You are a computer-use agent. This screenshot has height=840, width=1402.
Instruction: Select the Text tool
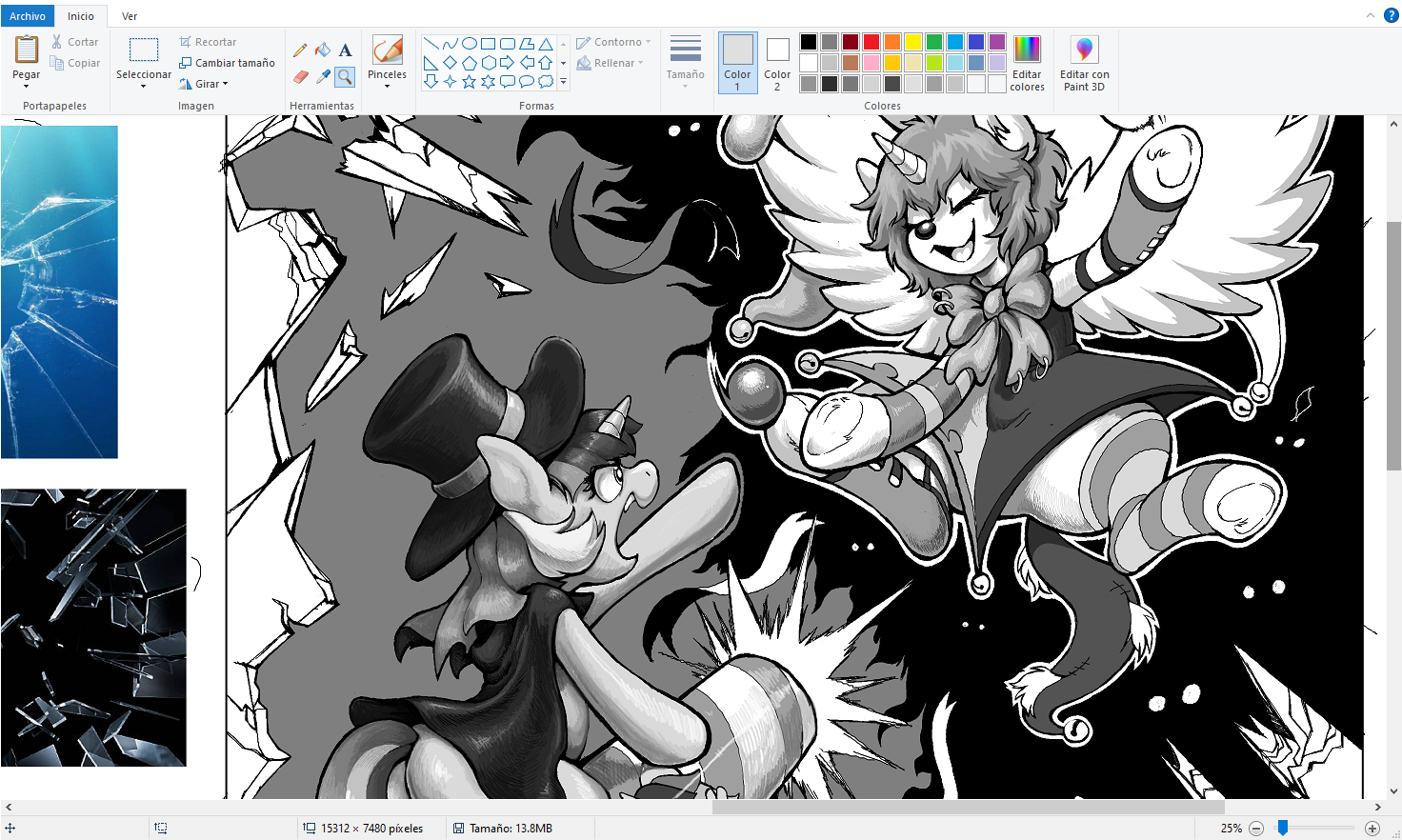[345, 50]
